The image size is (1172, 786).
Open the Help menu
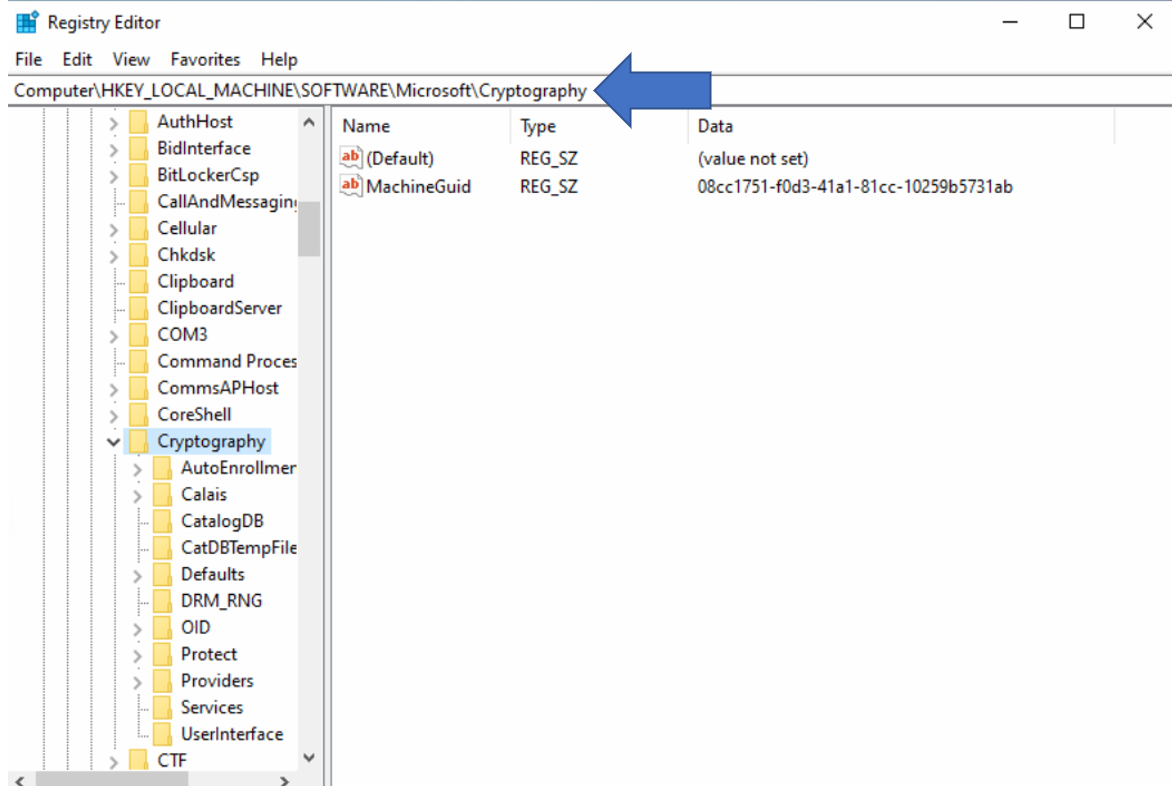click(x=279, y=59)
